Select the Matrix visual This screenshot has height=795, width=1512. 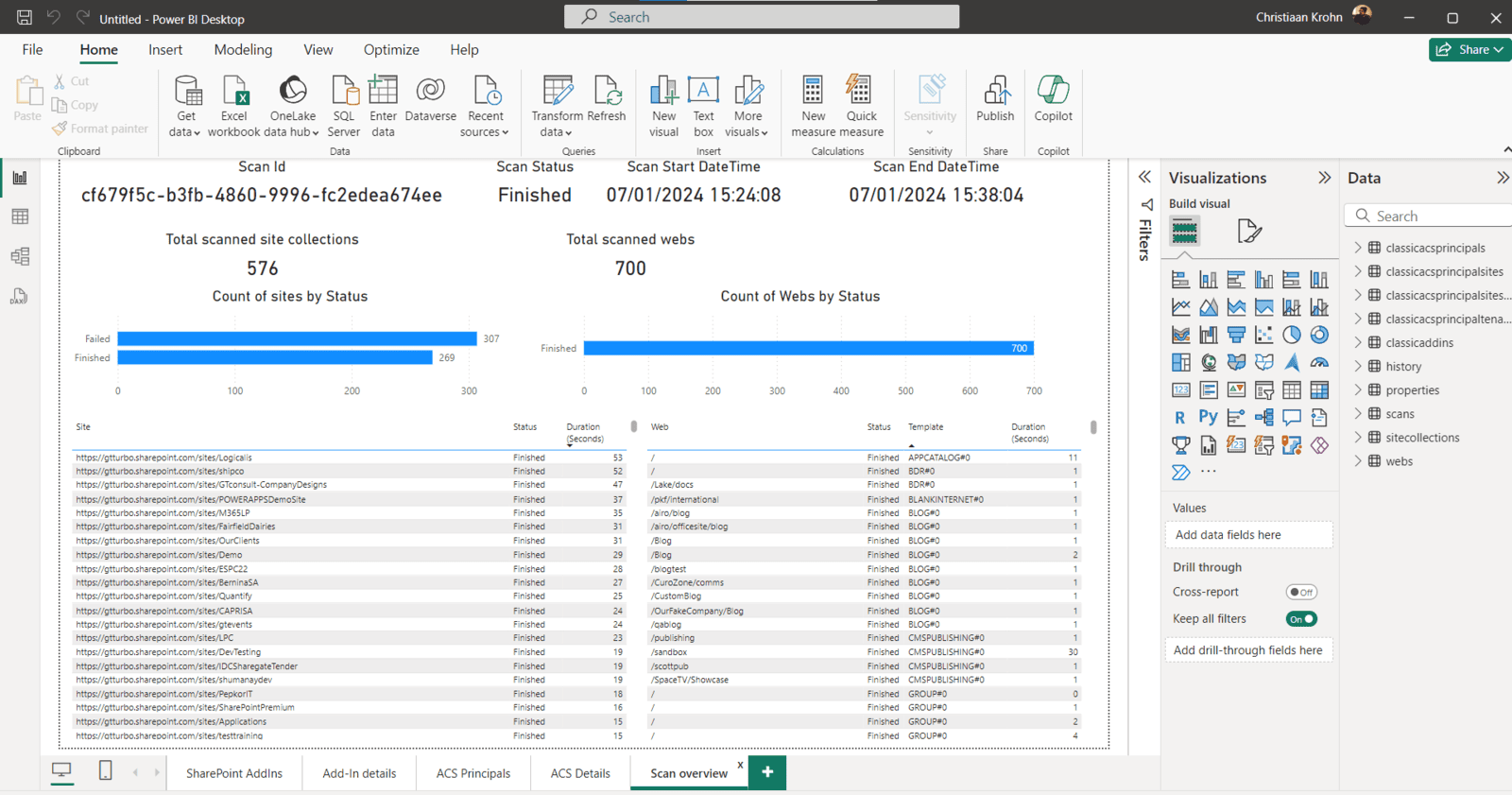click(x=1319, y=389)
